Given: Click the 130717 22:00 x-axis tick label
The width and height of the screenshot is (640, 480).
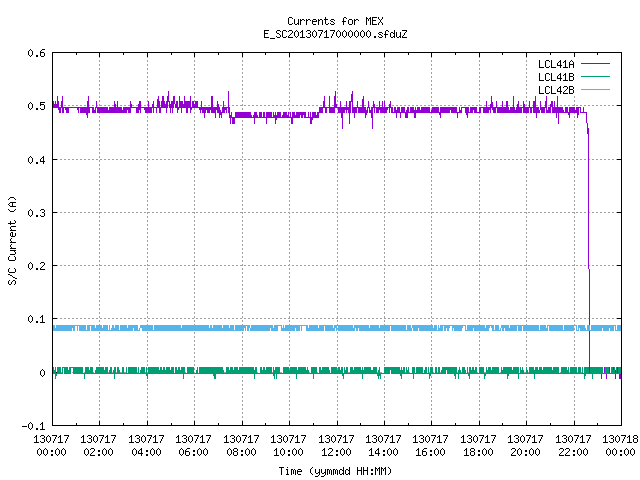Looking at the screenshot, I should pos(573,446).
